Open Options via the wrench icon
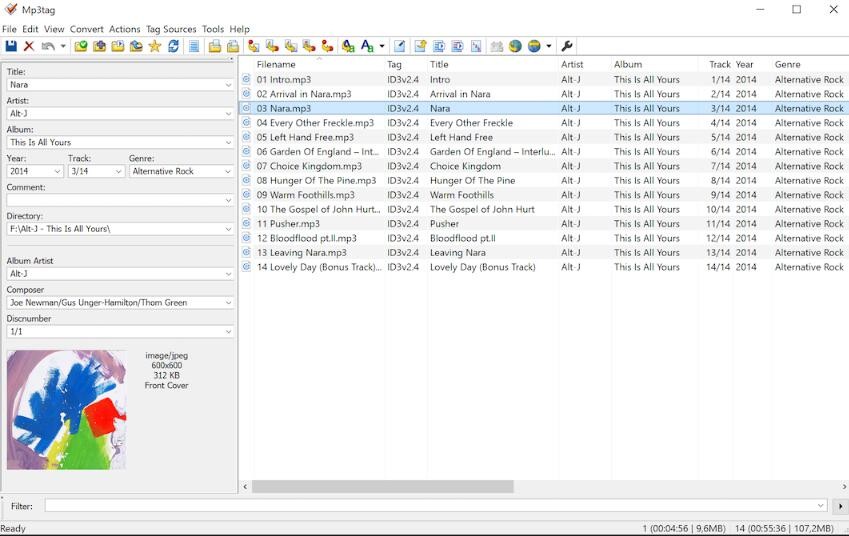849x536 pixels. pyautogui.click(x=567, y=46)
